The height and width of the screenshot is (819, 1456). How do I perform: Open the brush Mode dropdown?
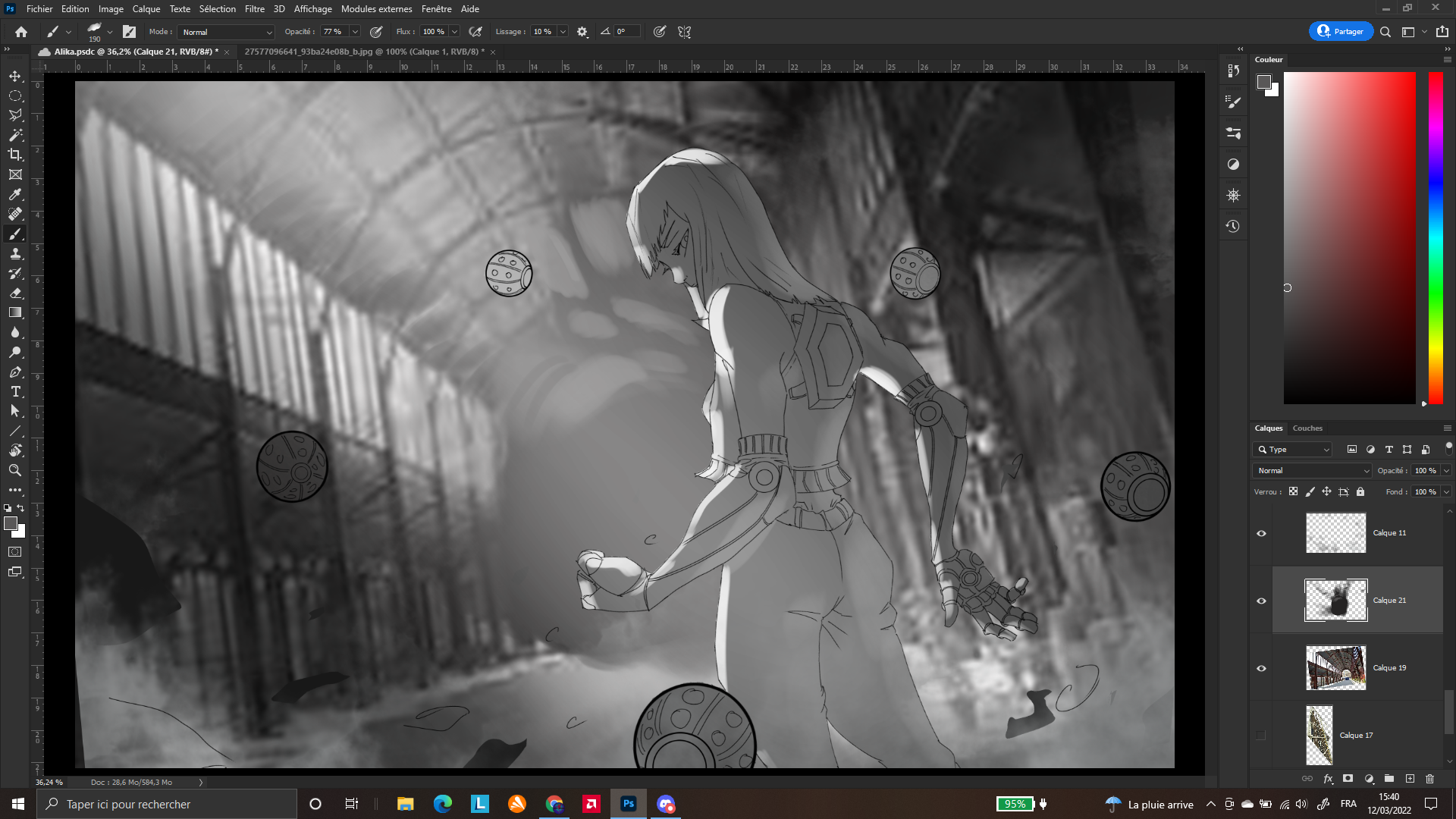coord(226,32)
